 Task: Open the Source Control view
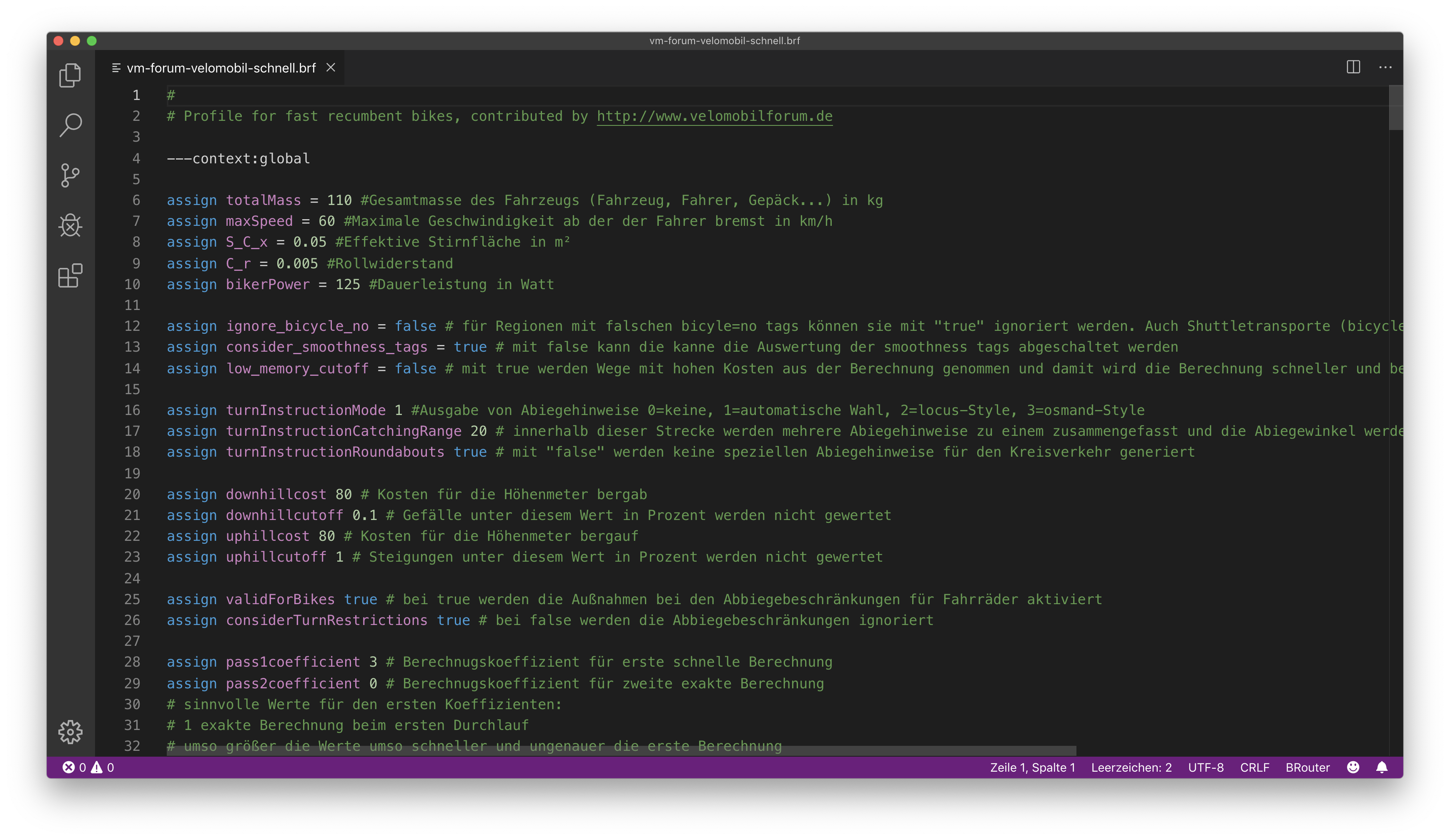point(70,175)
